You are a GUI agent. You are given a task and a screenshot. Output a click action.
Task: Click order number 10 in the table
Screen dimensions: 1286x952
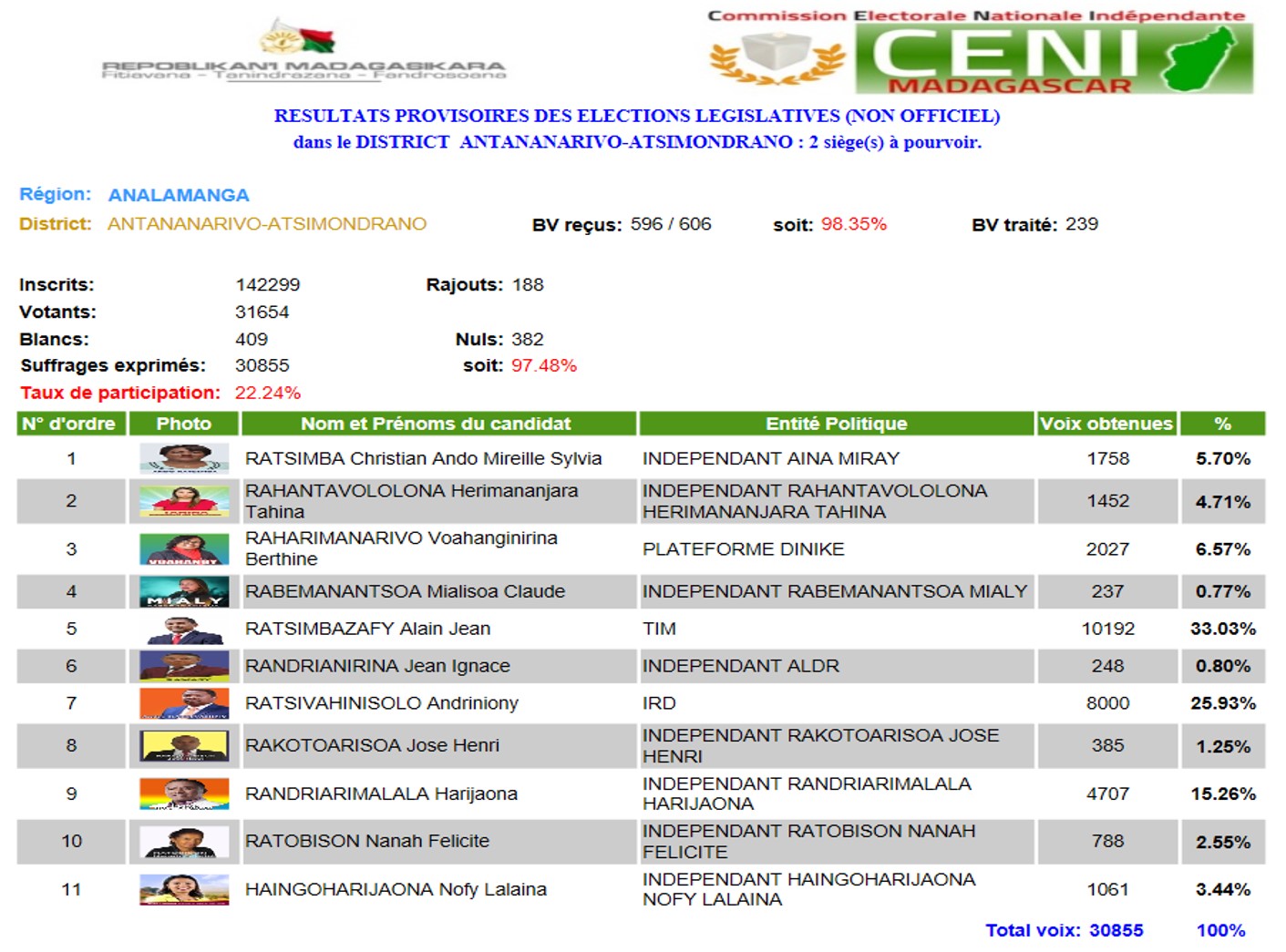(71, 841)
